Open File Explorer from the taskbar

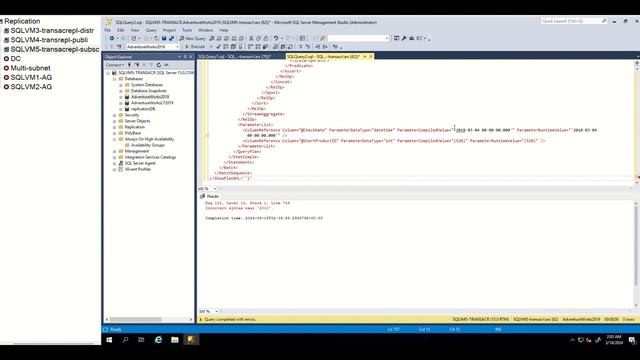[x=175, y=340]
